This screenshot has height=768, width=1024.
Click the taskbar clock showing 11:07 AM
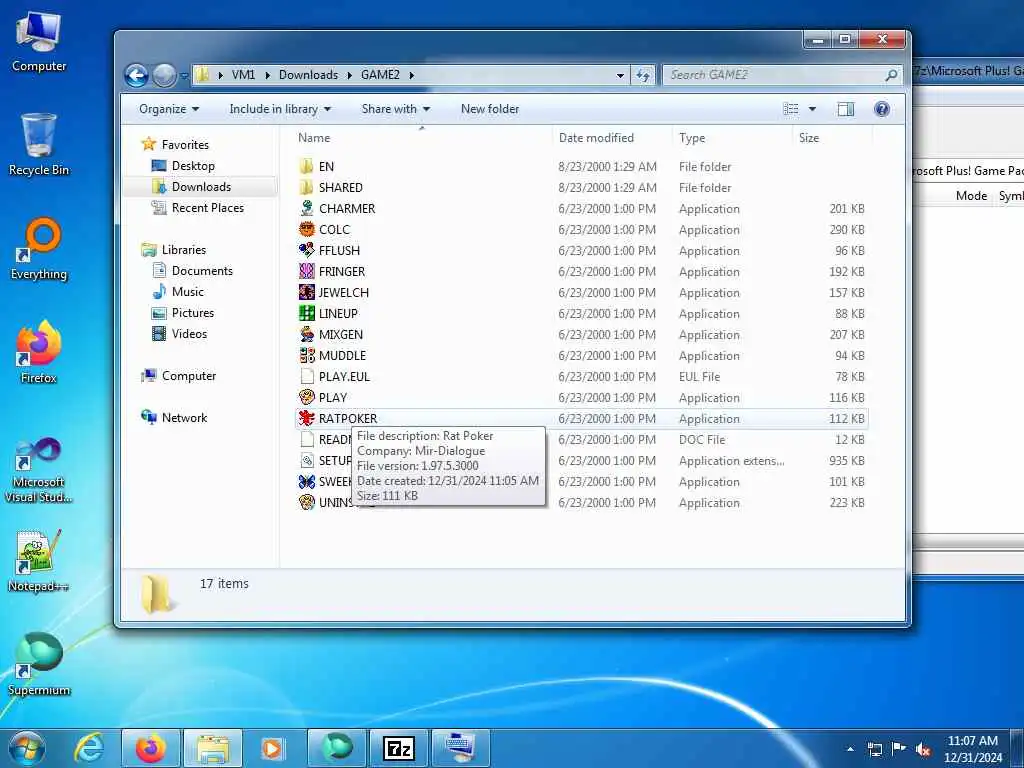(x=972, y=749)
